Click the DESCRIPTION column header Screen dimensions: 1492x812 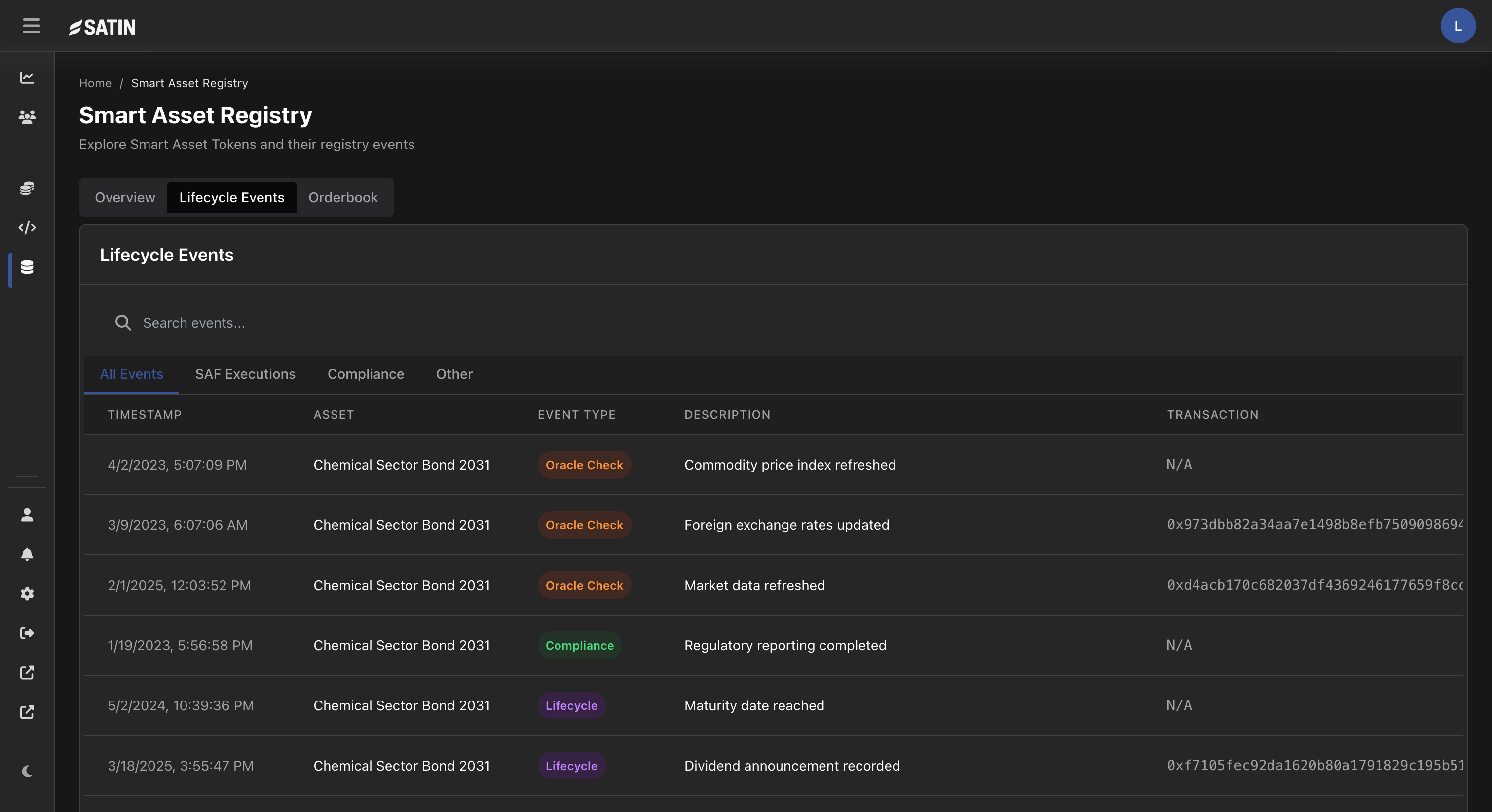pyautogui.click(x=727, y=415)
